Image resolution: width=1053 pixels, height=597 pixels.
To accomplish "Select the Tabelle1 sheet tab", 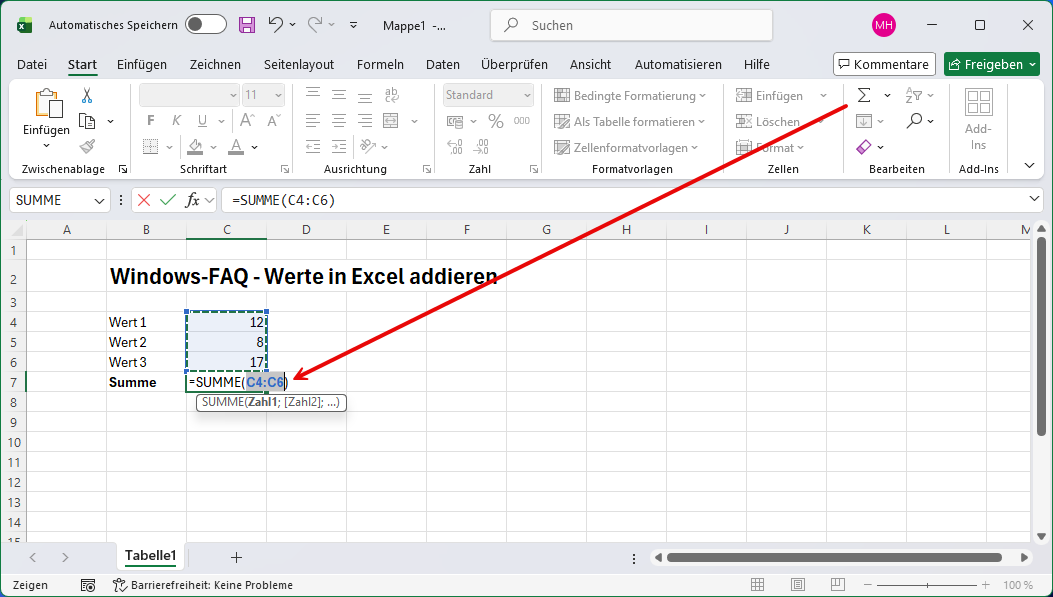I will [150, 555].
